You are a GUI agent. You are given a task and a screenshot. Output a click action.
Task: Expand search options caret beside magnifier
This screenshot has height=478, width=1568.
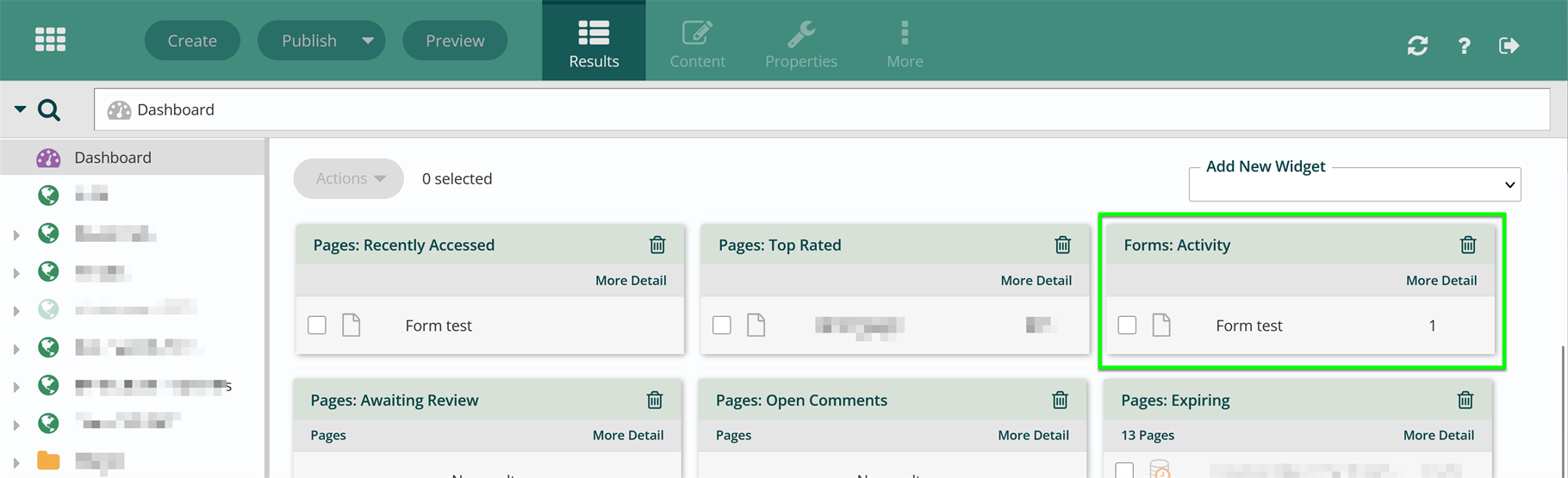click(x=20, y=109)
